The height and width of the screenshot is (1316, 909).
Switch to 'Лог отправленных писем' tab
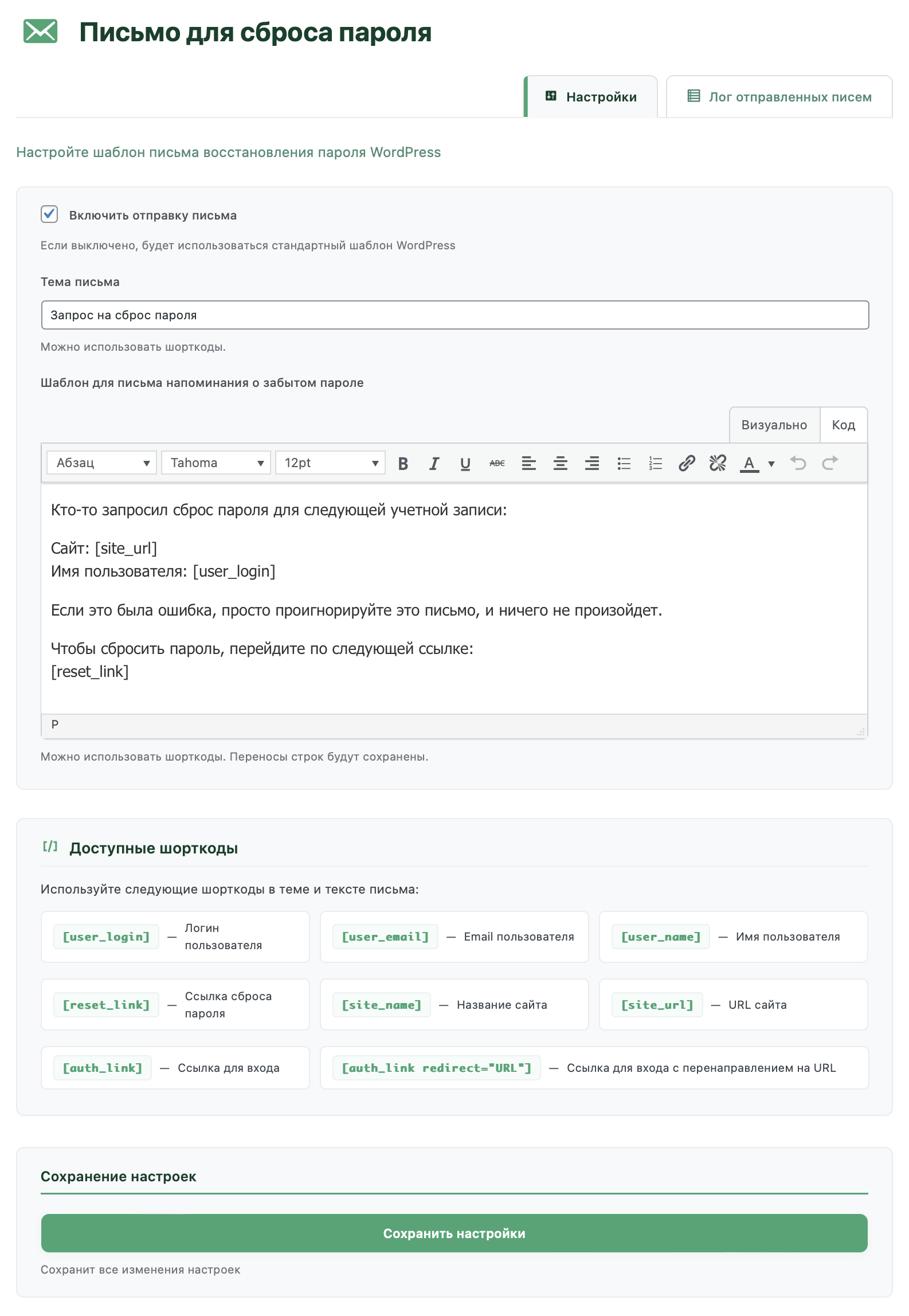(779, 97)
